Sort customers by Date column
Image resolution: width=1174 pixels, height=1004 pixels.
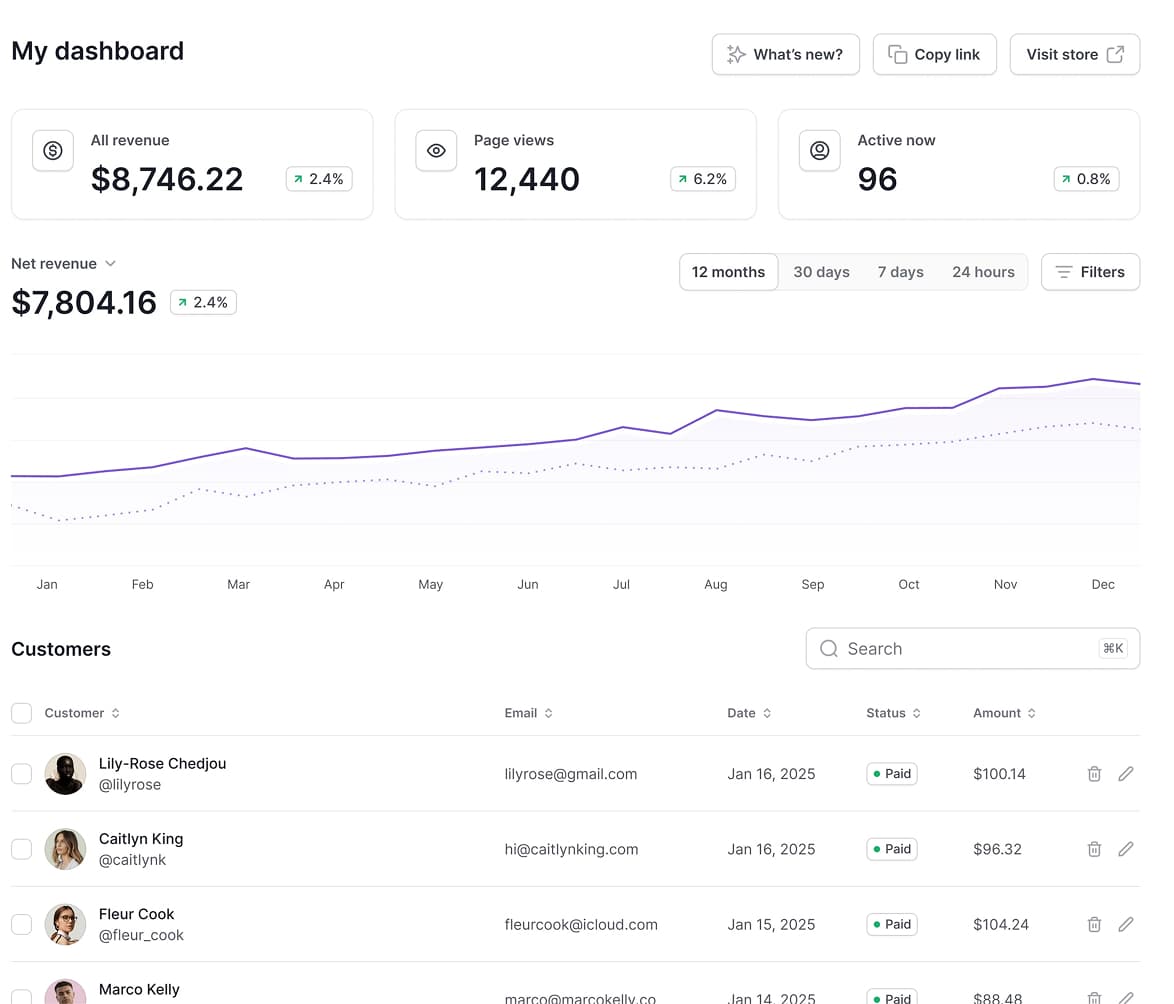[x=749, y=713]
